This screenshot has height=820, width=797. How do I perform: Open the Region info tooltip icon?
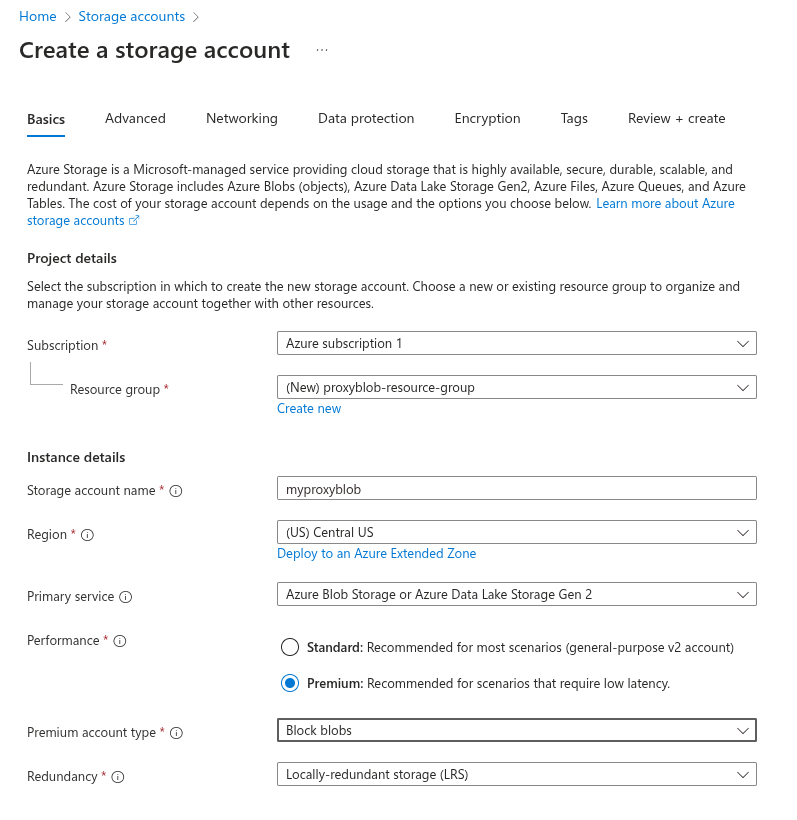tap(87, 533)
